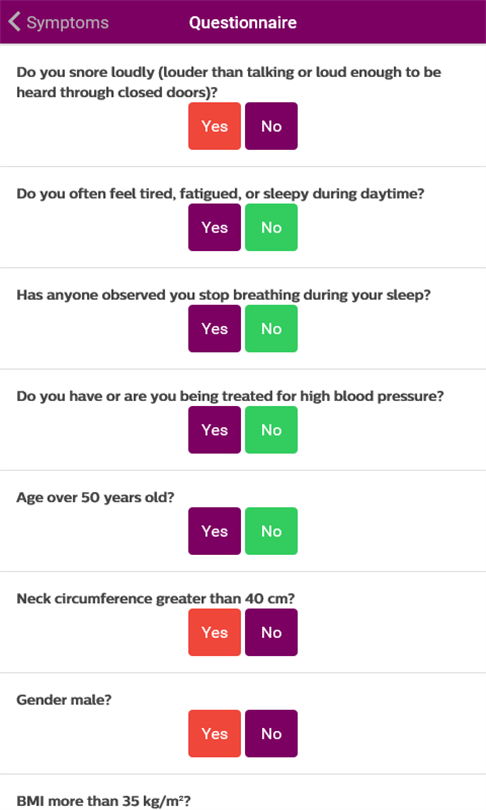Tap the Questionnaire header title
The height and width of the screenshot is (810, 486).
[x=243, y=23]
